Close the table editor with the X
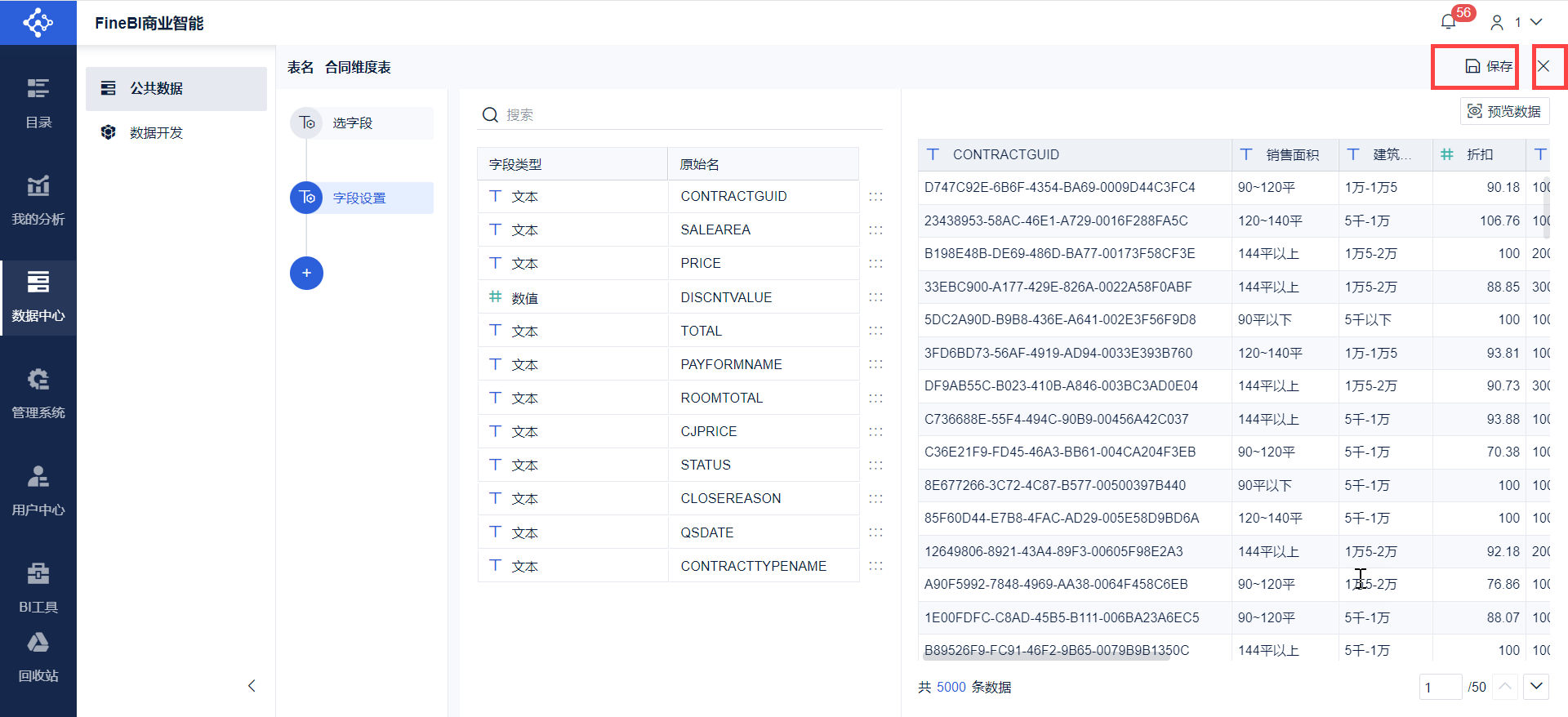Screen dimensions: 1568x717 (x=1543, y=66)
